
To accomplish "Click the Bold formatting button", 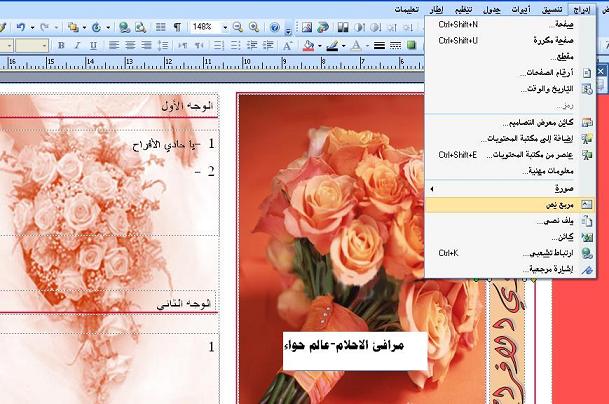I will (61, 46).
